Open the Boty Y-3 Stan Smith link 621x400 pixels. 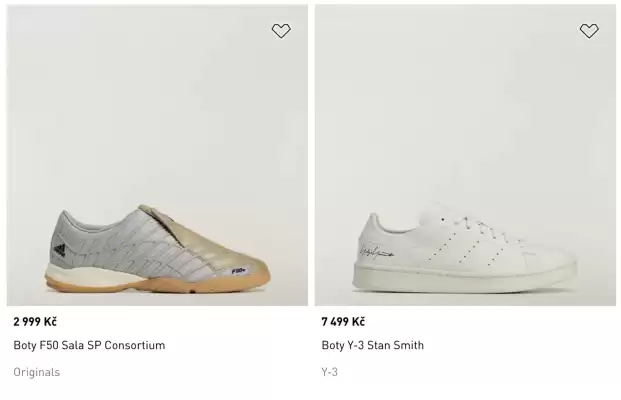372,345
